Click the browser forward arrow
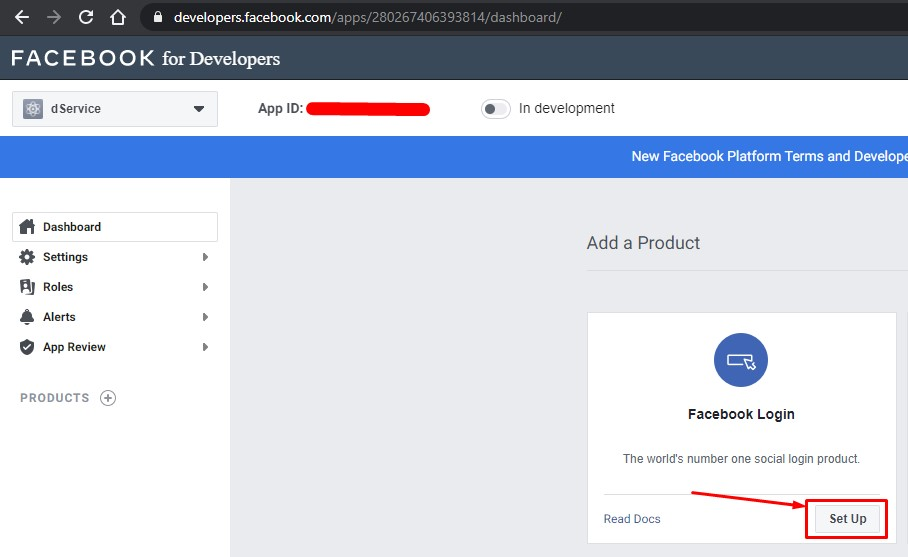Screen dimensions: 908x557 click(54, 17)
